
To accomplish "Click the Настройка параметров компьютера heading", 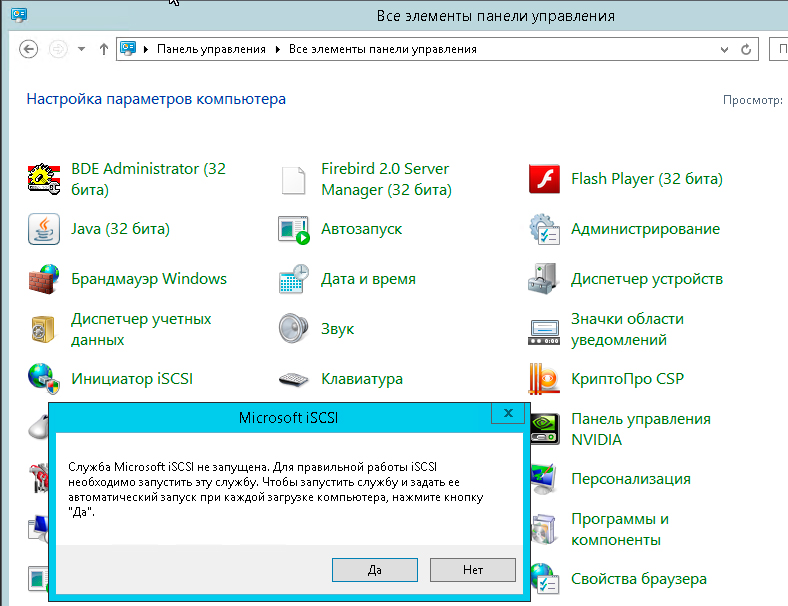I will coord(156,99).
